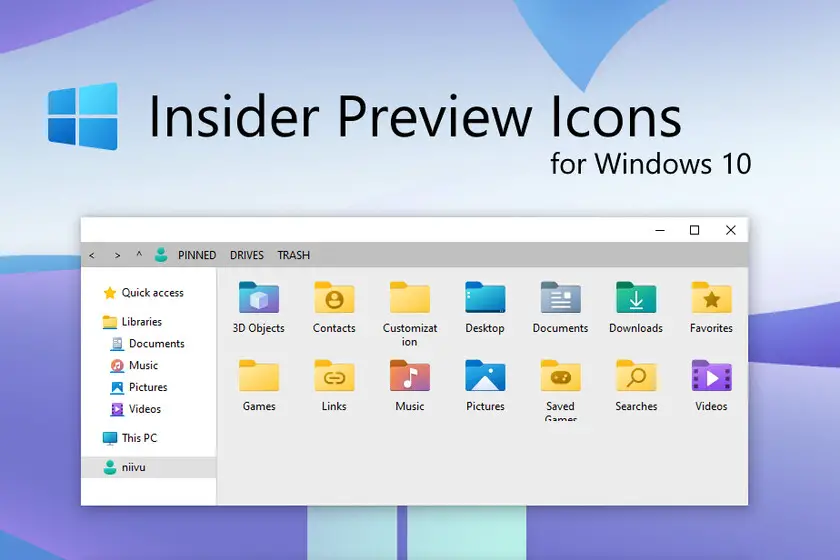Close the file explorer window
Image resolution: width=840 pixels, height=560 pixels.
(731, 230)
